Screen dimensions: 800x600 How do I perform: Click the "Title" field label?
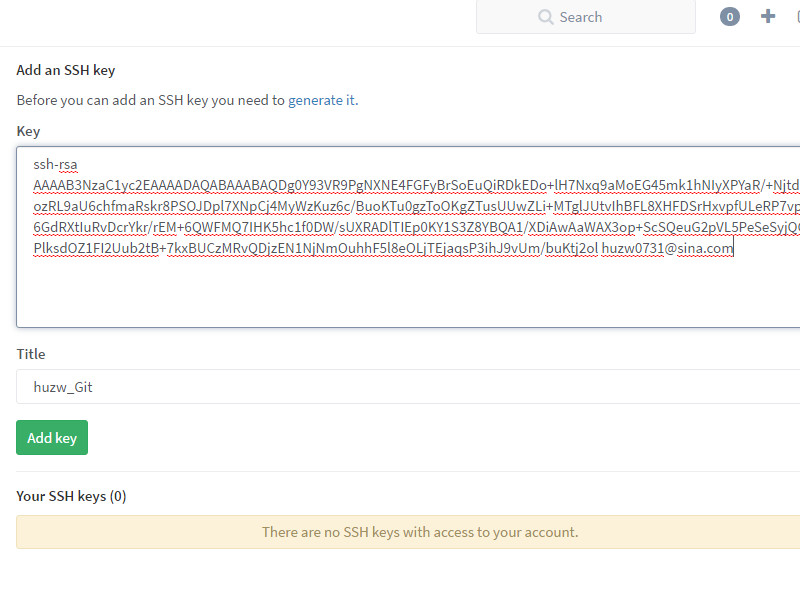[x=31, y=354]
